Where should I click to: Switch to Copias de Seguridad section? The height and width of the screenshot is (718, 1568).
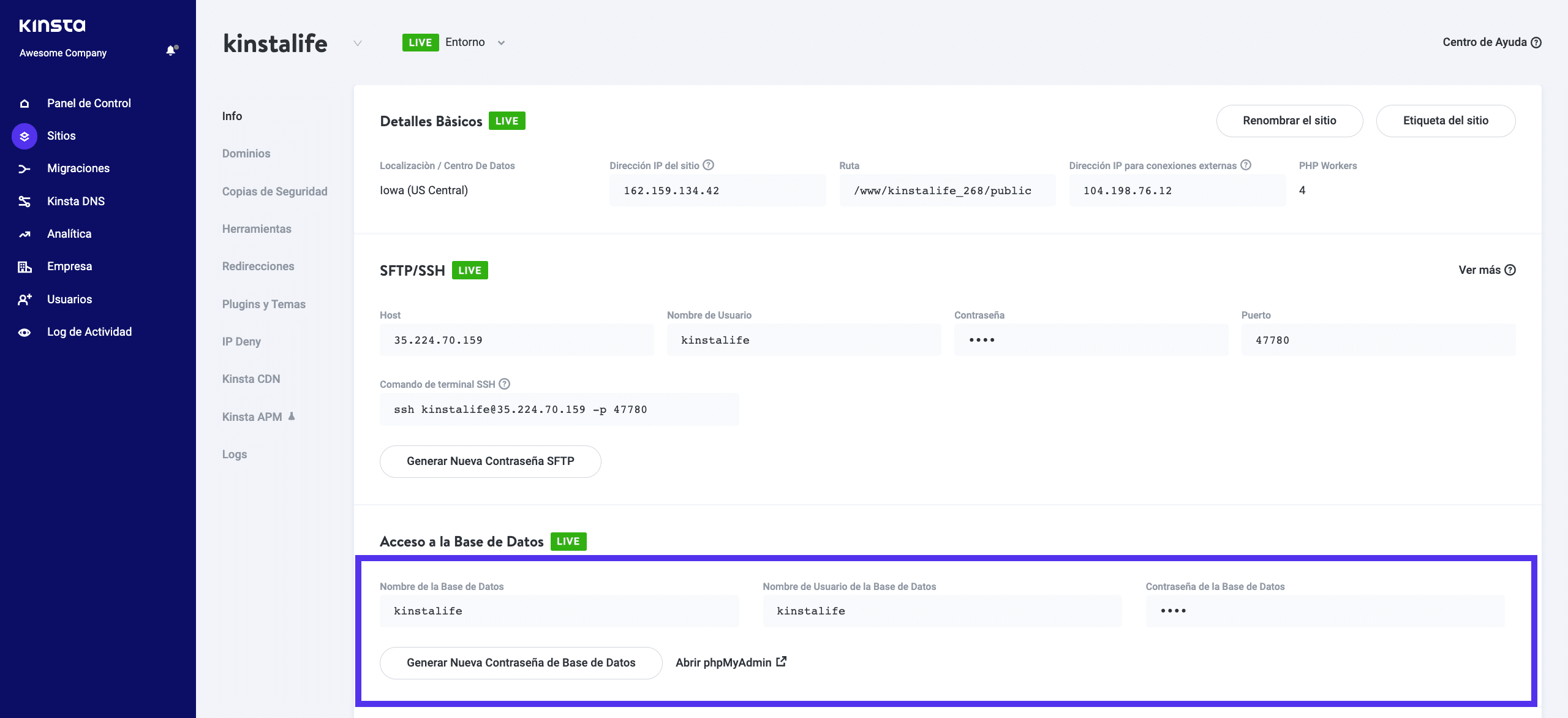274,191
